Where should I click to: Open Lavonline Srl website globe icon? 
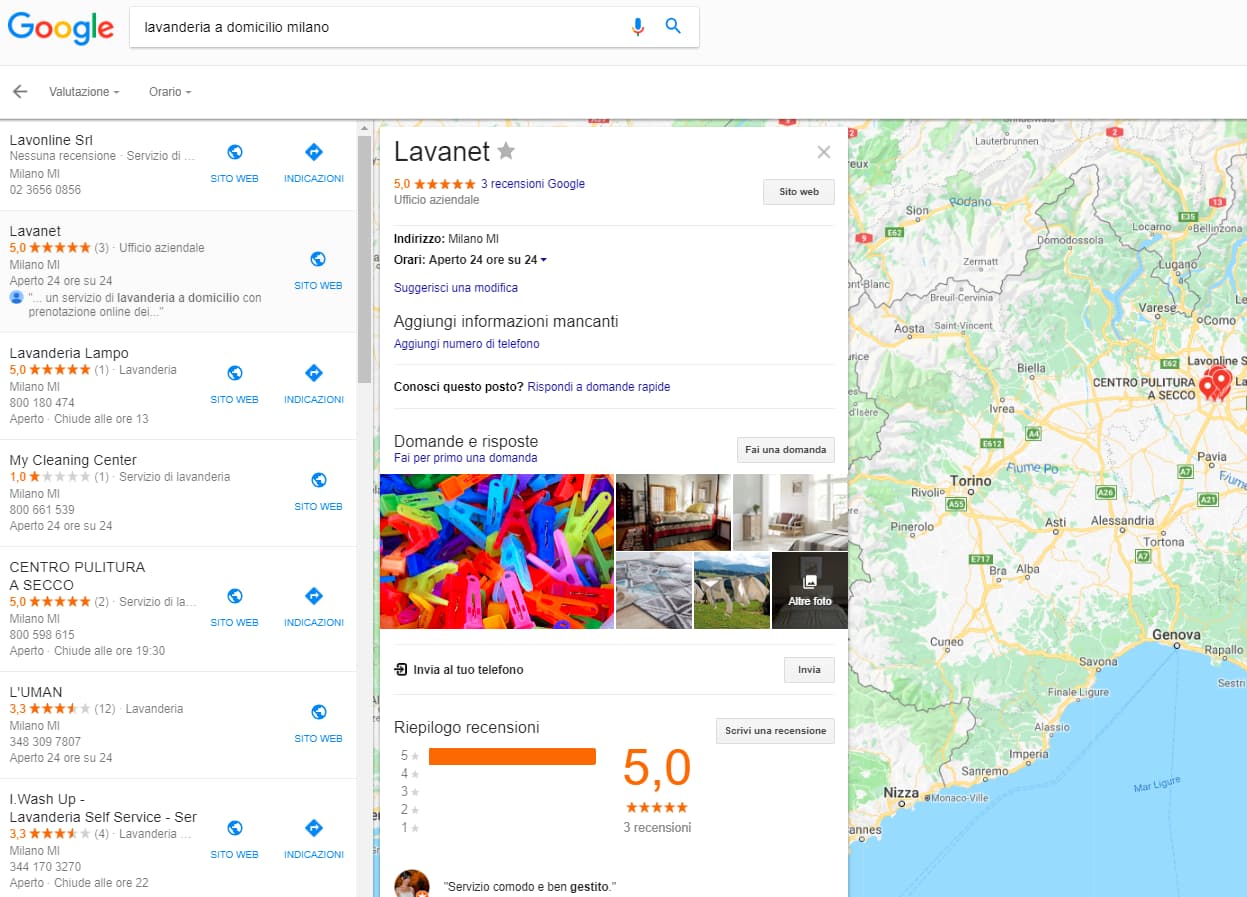(234, 152)
